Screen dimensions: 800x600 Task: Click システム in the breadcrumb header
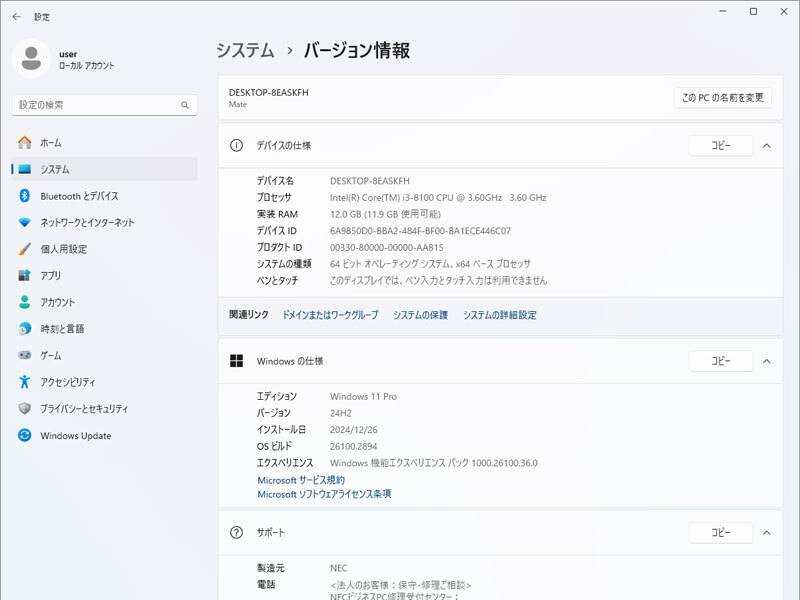point(245,51)
